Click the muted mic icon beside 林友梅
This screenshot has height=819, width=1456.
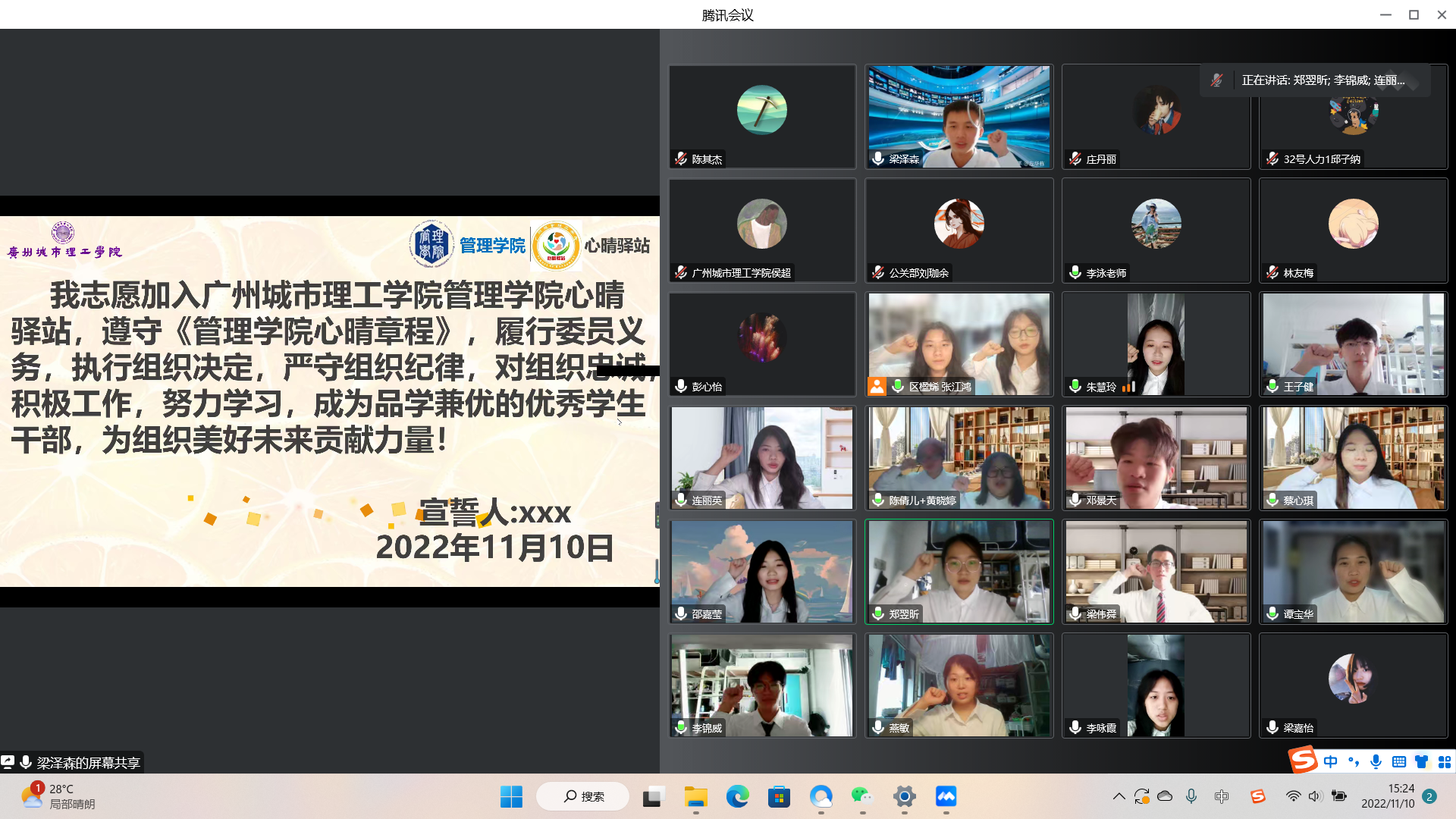tap(1272, 272)
